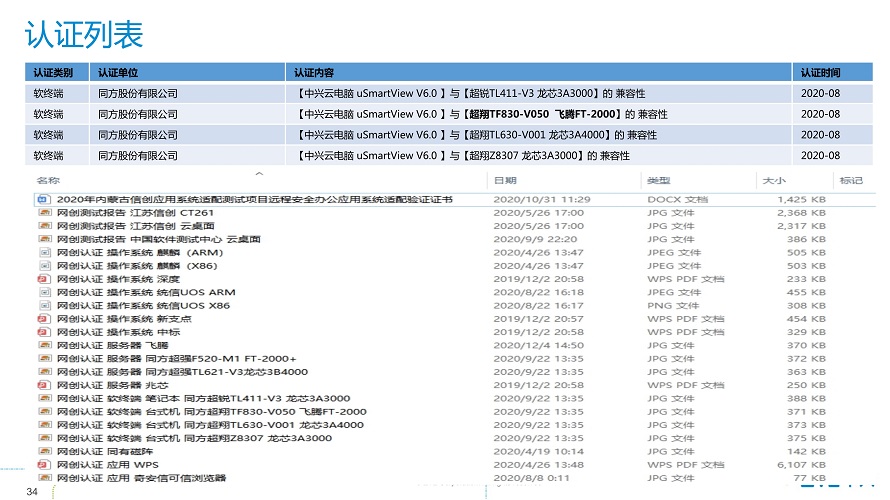Click icon for 应用 奇安信可信浏览器
This screenshot has height=500, width=890.
[44, 478]
